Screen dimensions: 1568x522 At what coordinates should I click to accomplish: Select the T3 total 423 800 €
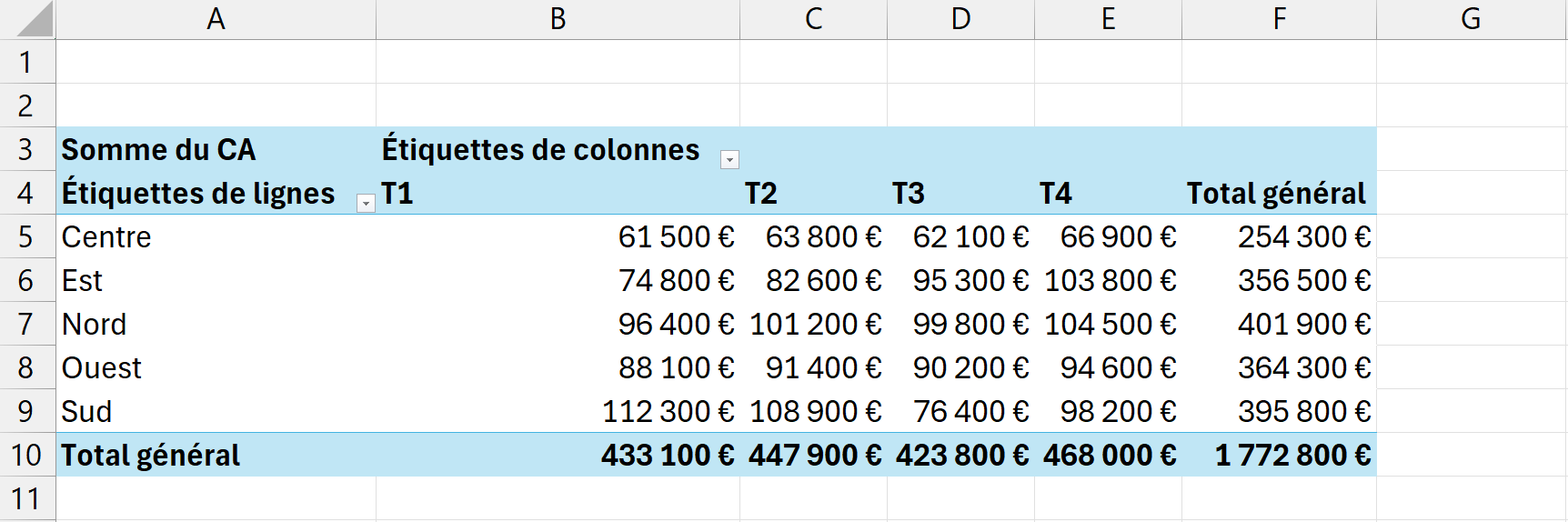click(961, 455)
